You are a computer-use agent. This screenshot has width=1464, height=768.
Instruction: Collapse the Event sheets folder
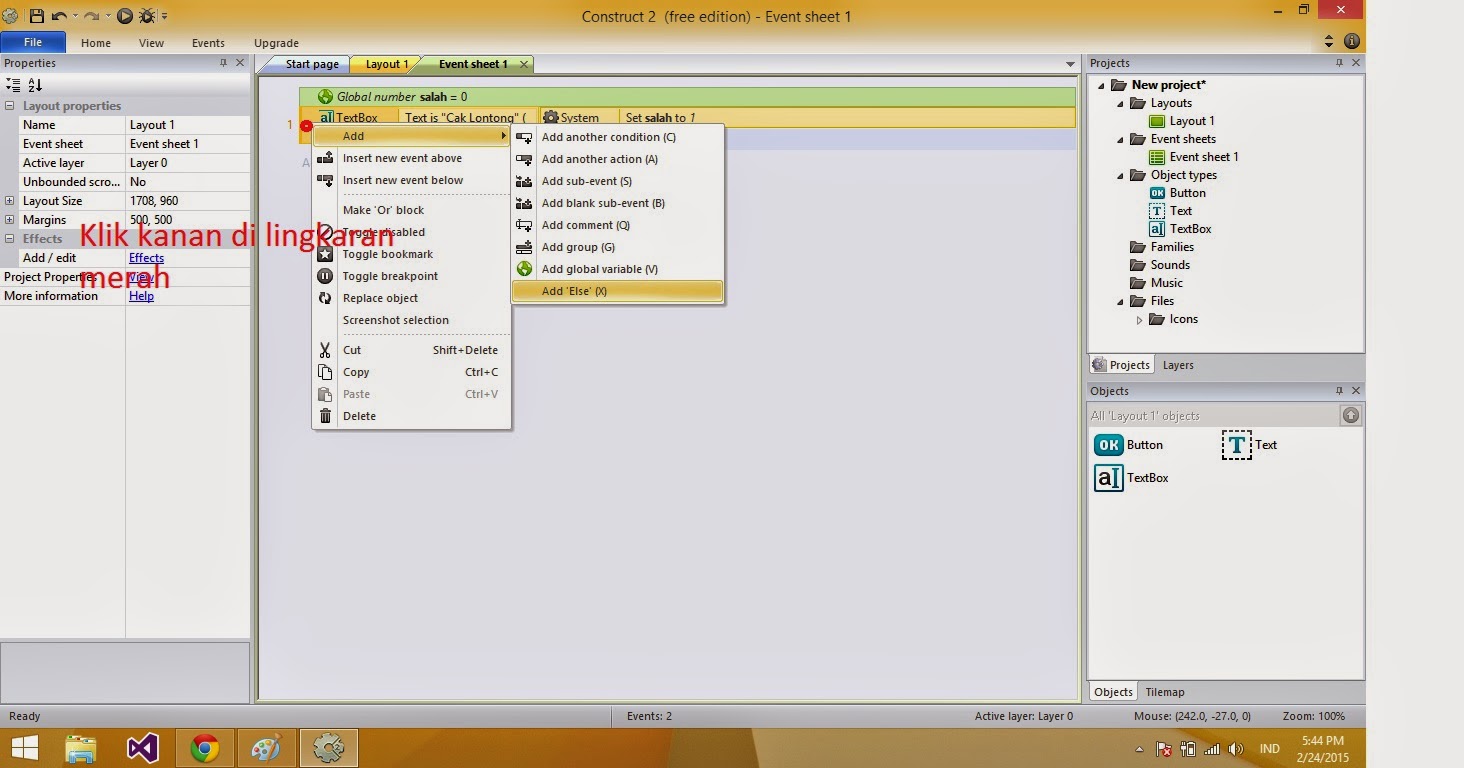(1121, 139)
